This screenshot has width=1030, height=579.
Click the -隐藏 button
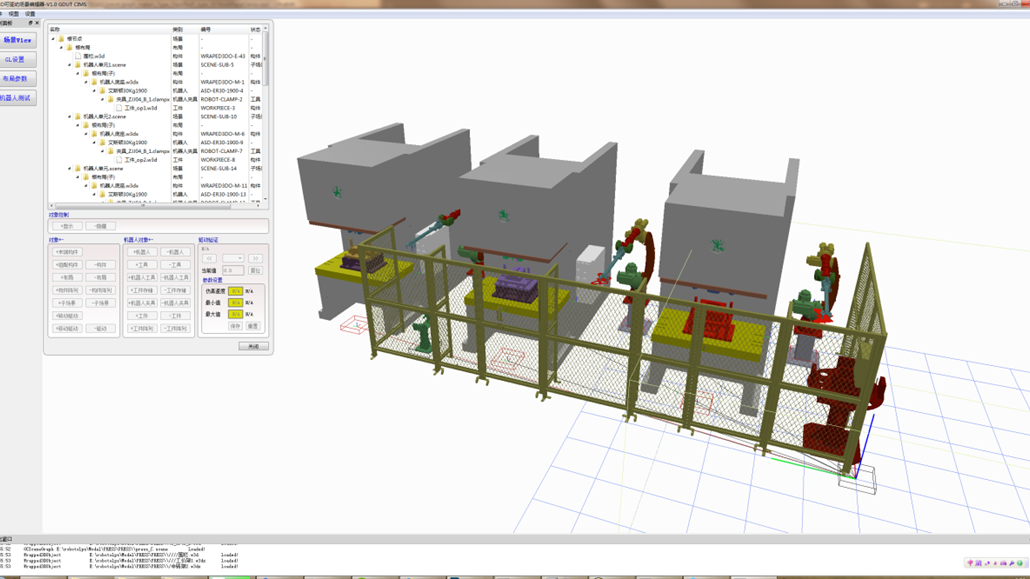[101, 226]
